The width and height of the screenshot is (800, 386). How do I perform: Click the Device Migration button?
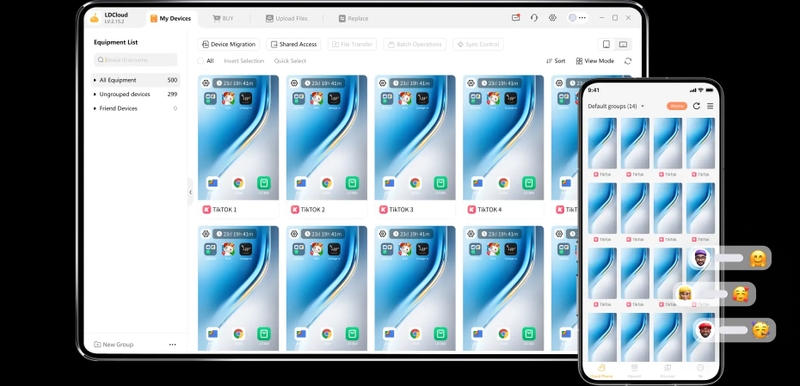(x=229, y=44)
